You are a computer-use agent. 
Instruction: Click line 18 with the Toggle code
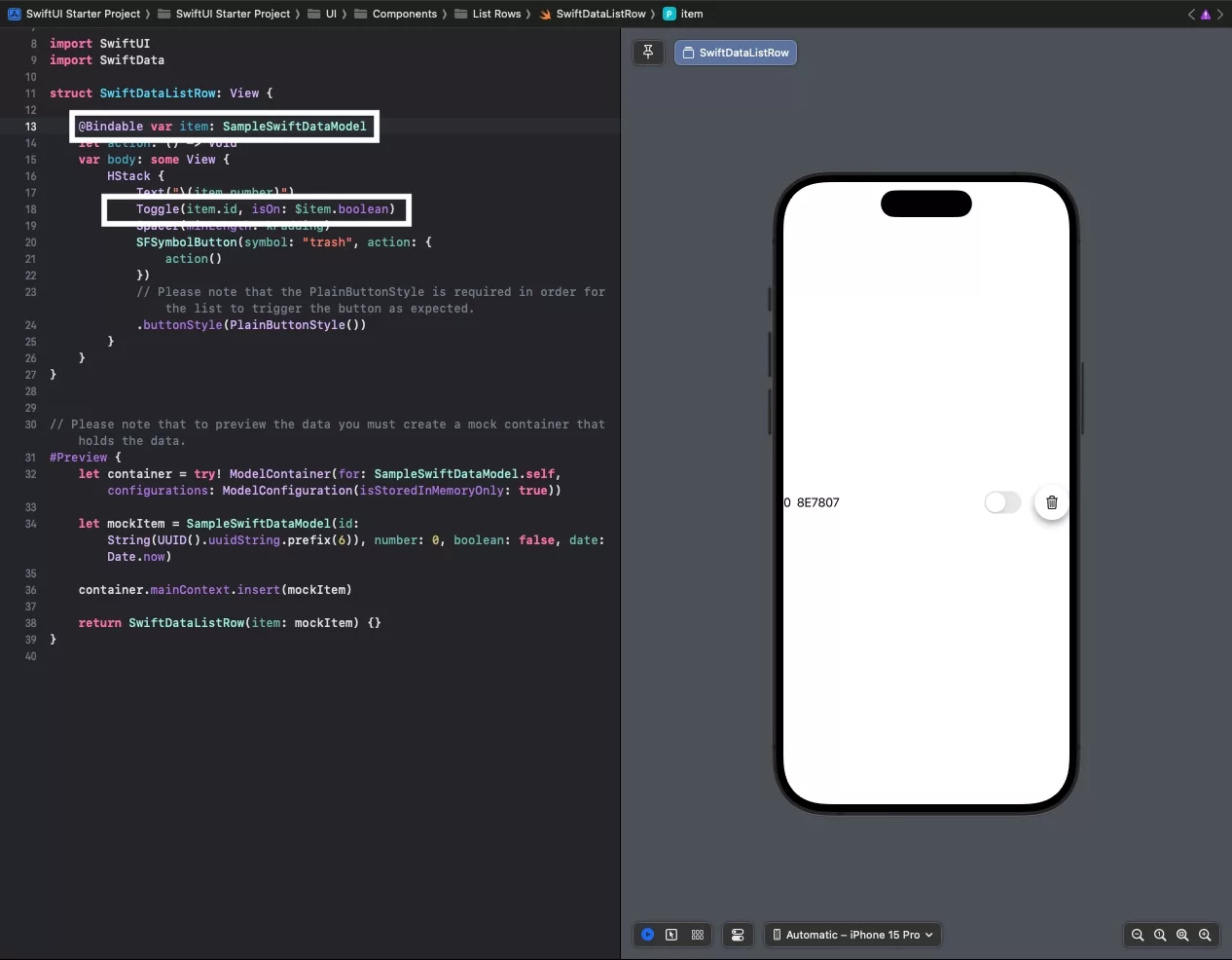[265, 209]
